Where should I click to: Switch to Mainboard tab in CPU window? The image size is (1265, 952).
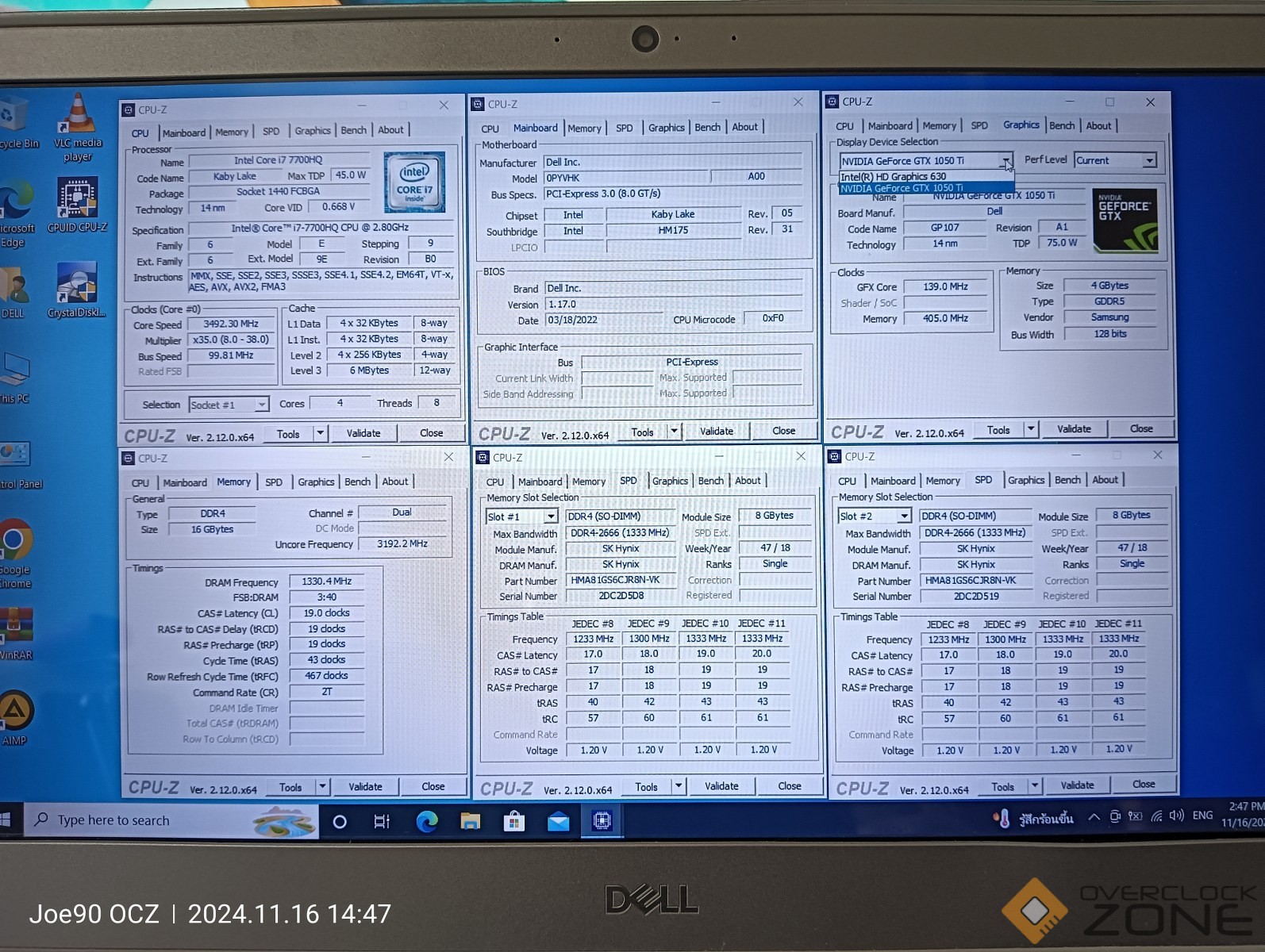pos(184,132)
